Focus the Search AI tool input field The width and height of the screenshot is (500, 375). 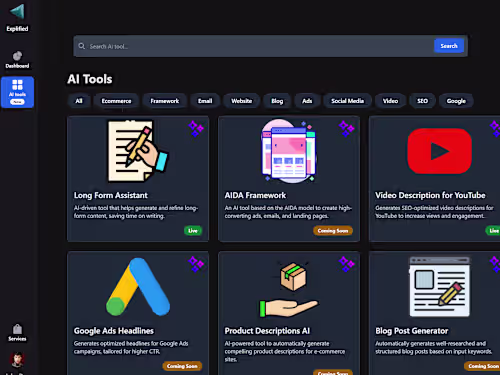pos(260,46)
